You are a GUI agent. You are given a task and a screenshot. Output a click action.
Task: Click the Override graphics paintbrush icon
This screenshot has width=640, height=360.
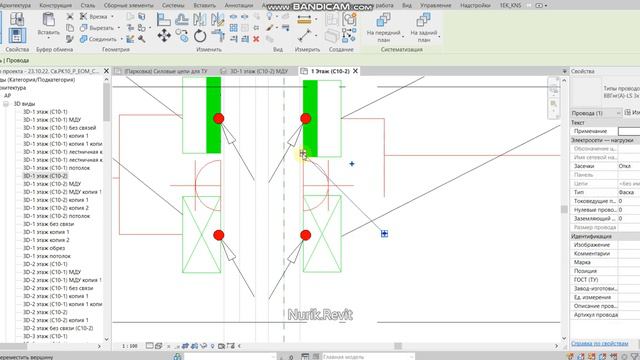[x=270, y=28]
